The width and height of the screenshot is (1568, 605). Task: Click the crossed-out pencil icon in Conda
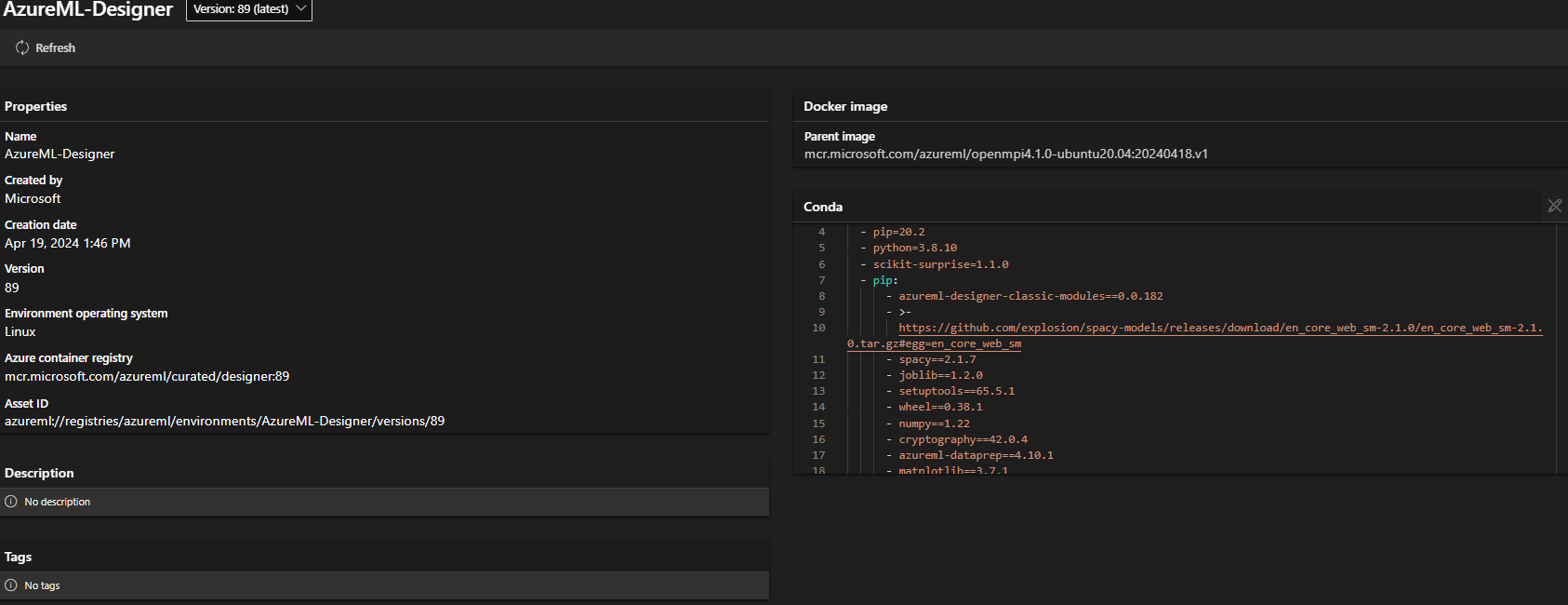tap(1554, 206)
